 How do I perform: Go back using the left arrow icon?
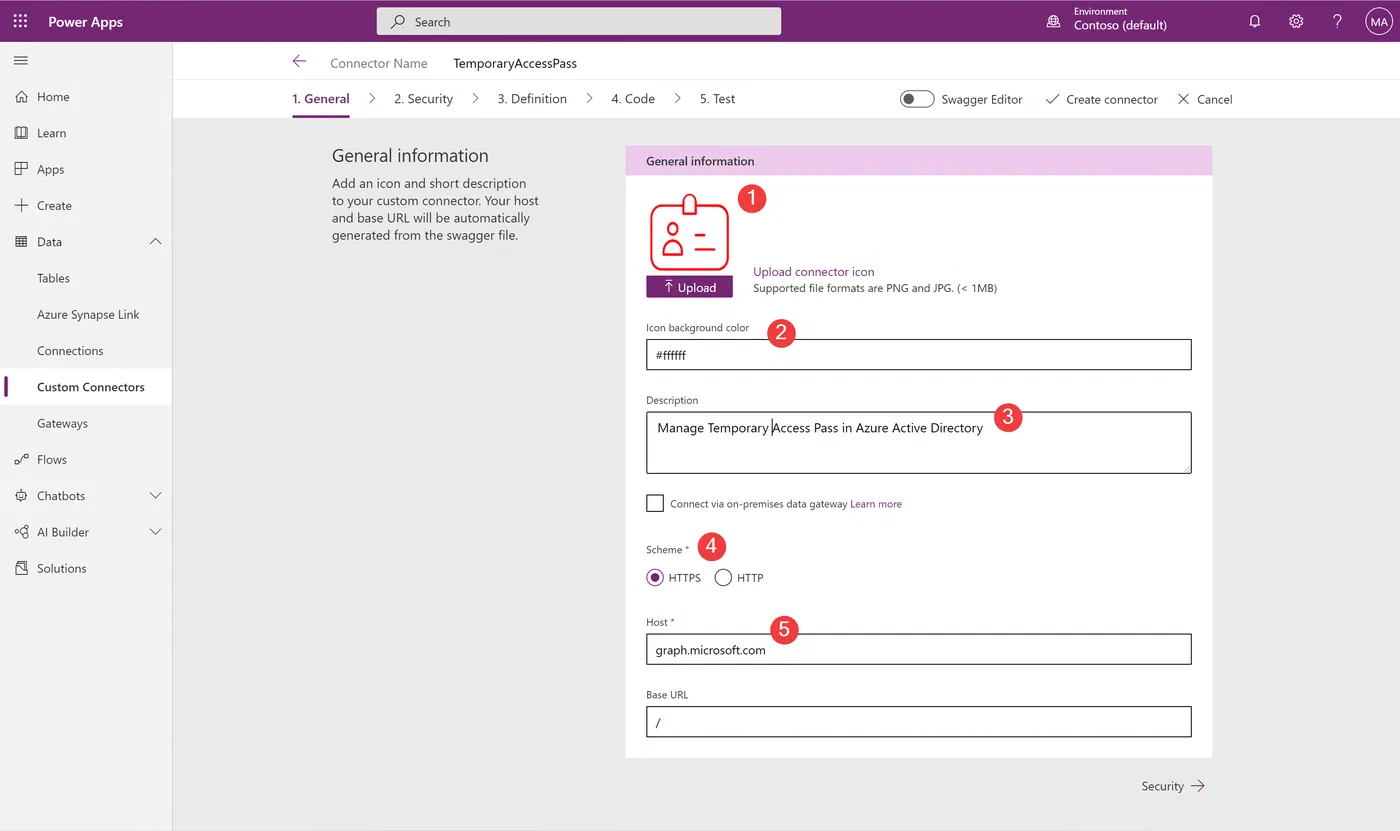299,62
